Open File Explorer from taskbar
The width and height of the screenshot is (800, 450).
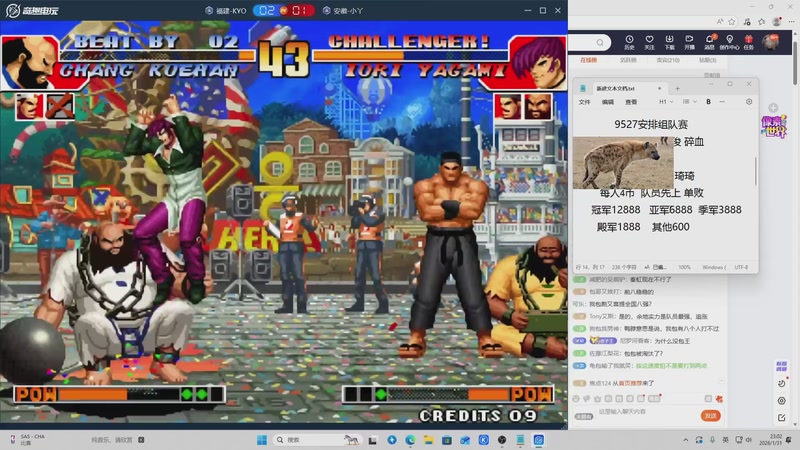pyautogui.click(x=429, y=440)
